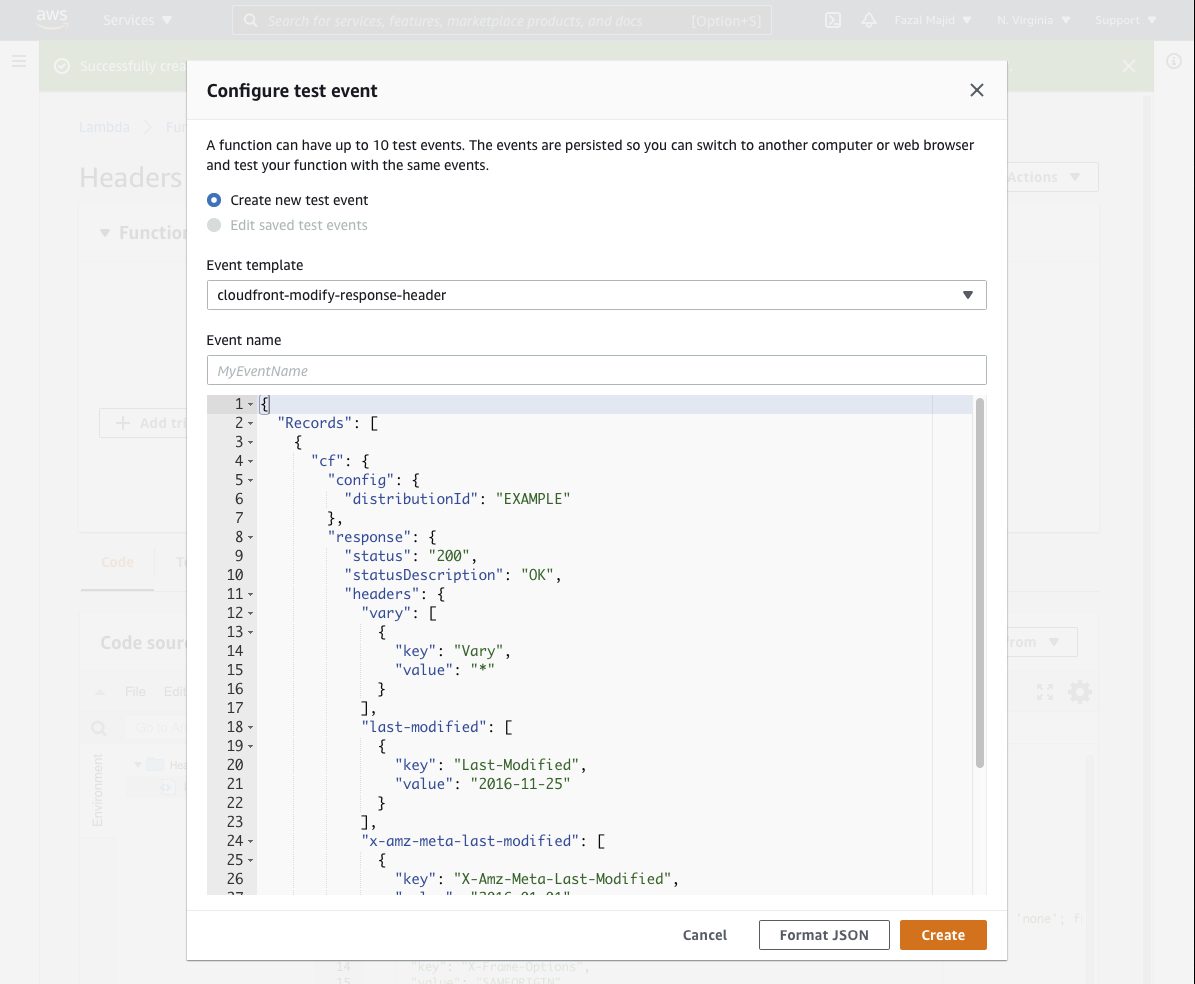
Task: Collapse the "response" JSON block on line 8
Action: click(x=250, y=537)
